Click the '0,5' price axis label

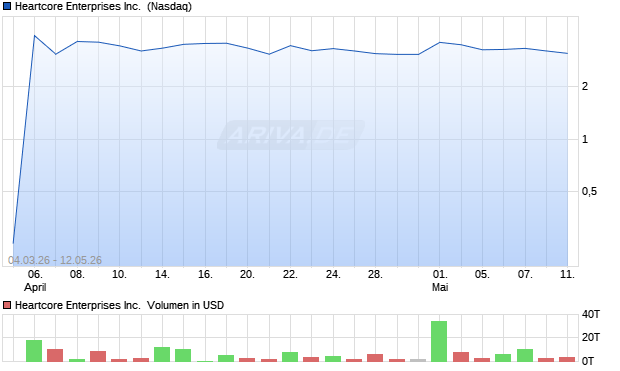point(589,191)
